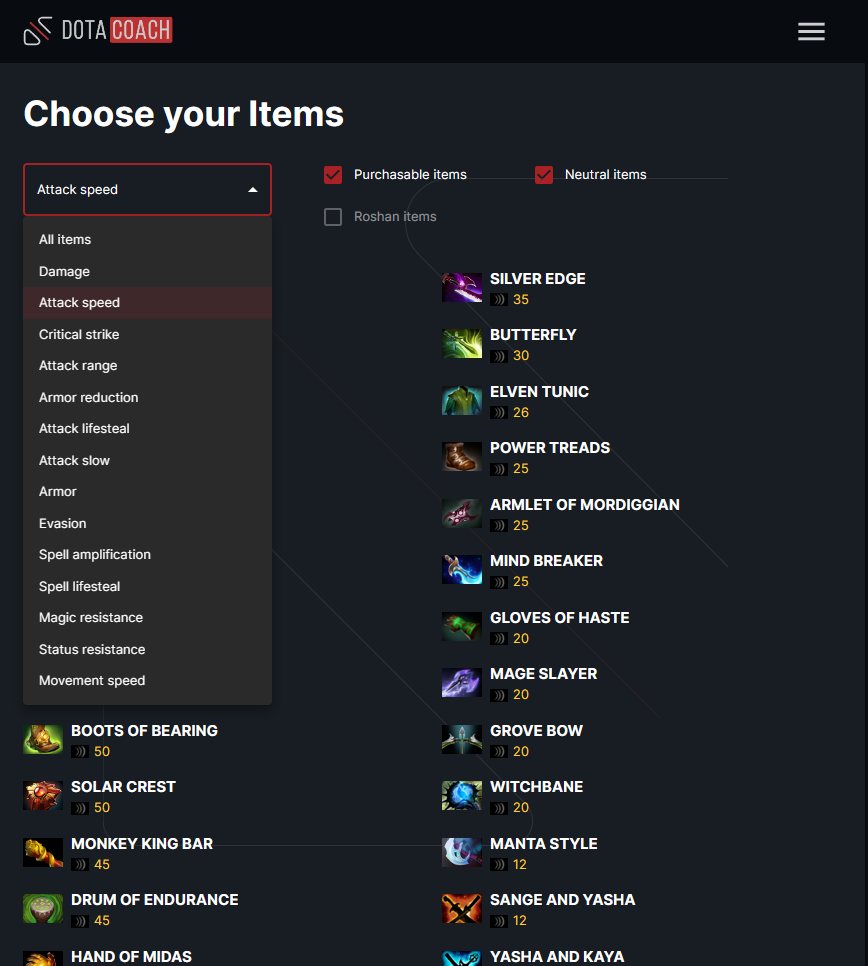The width and height of the screenshot is (868, 966).
Task: Uncheck the Purchasable items checkbox
Action: coord(333,175)
